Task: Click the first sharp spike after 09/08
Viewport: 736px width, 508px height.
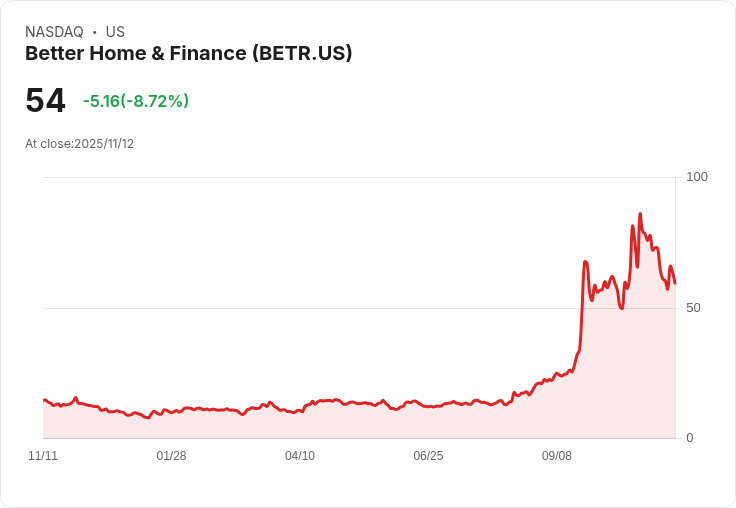Action: [x=585, y=262]
